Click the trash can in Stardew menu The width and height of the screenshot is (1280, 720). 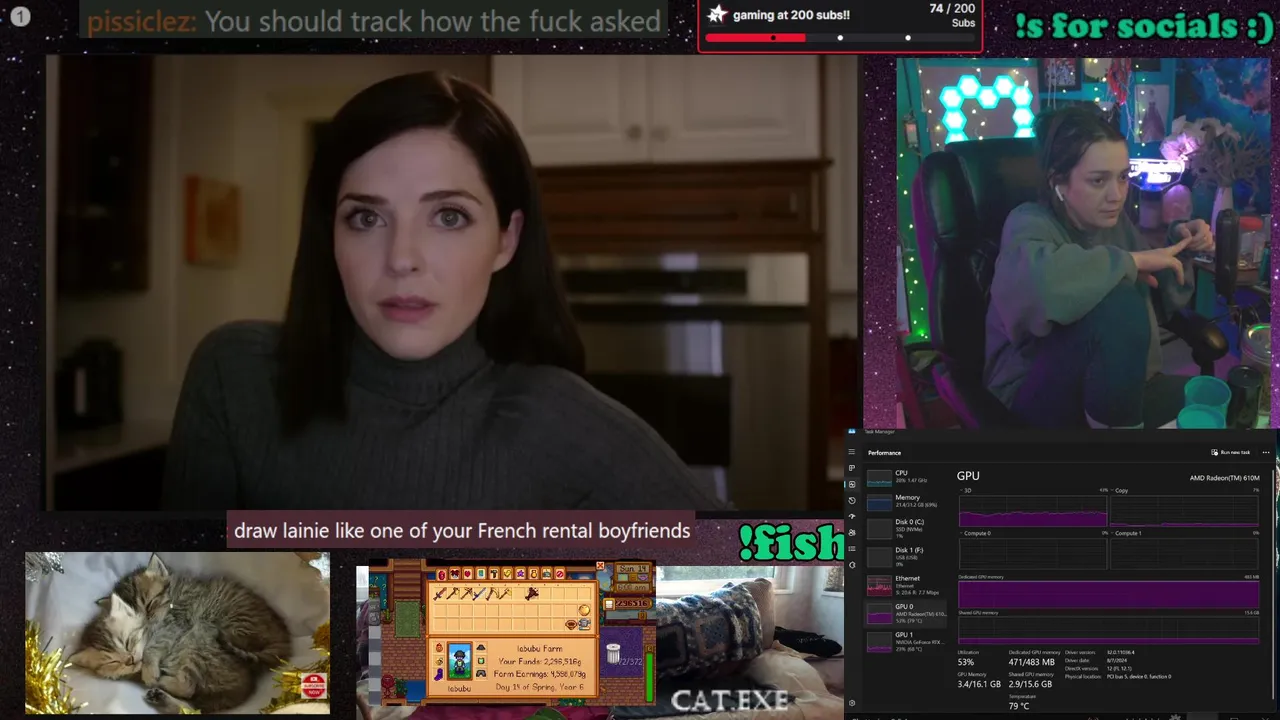tap(613, 653)
